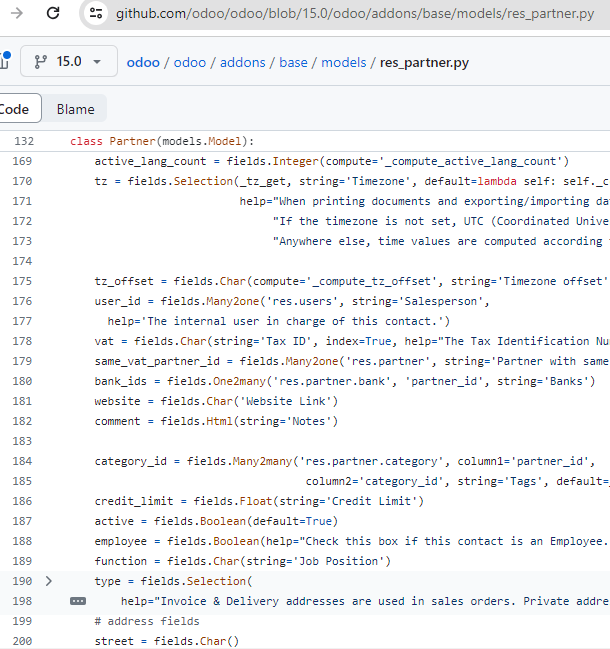This screenshot has height=649, width=610.
Task: Expand collapsed code at line 190
Action: (49, 581)
